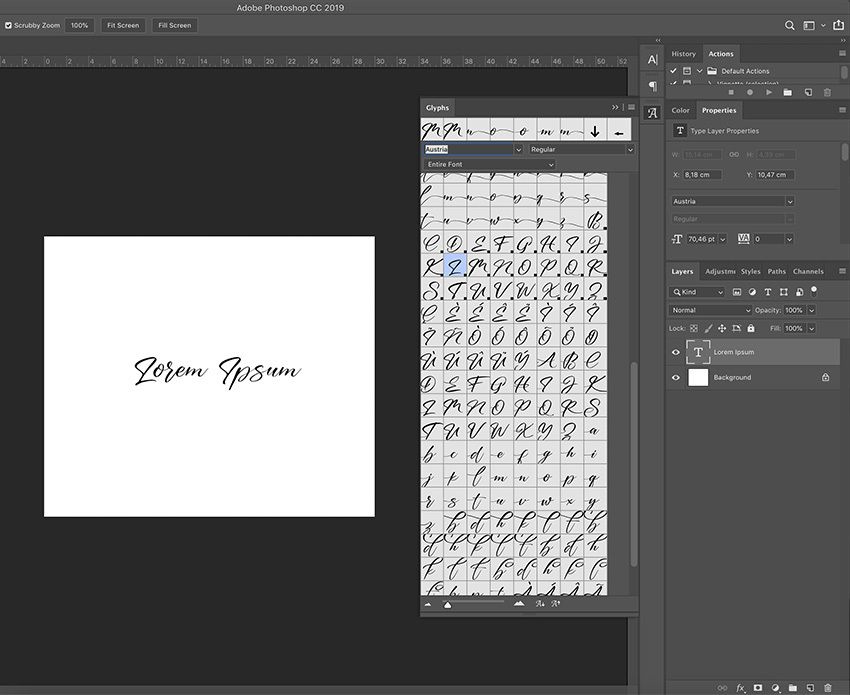Screen dimensions: 850x695
Task: Lock image pixels brush icon
Action: point(708,328)
